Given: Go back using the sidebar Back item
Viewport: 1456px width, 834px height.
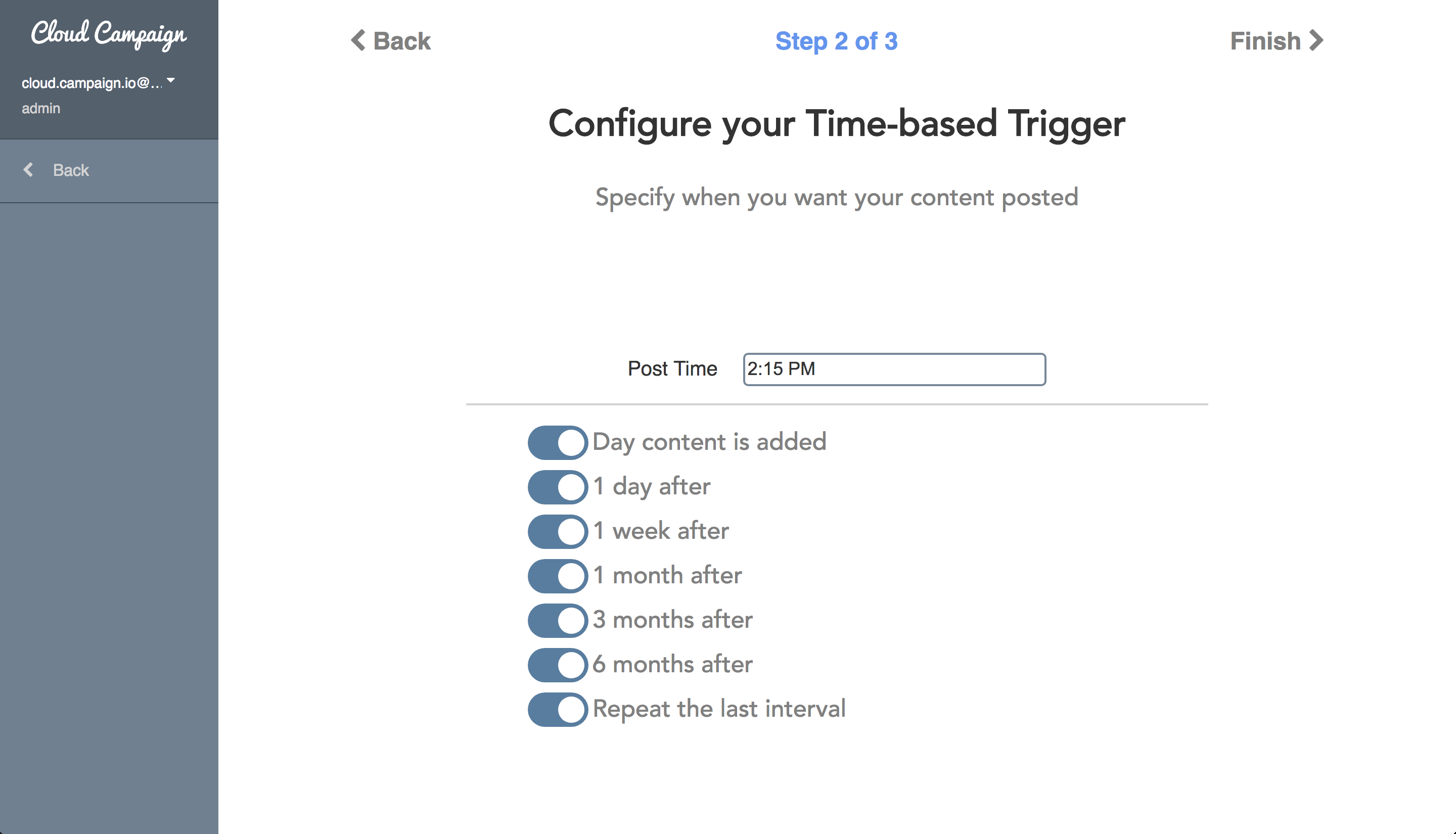Looking at the screenshot, I should tap(71, 170).
